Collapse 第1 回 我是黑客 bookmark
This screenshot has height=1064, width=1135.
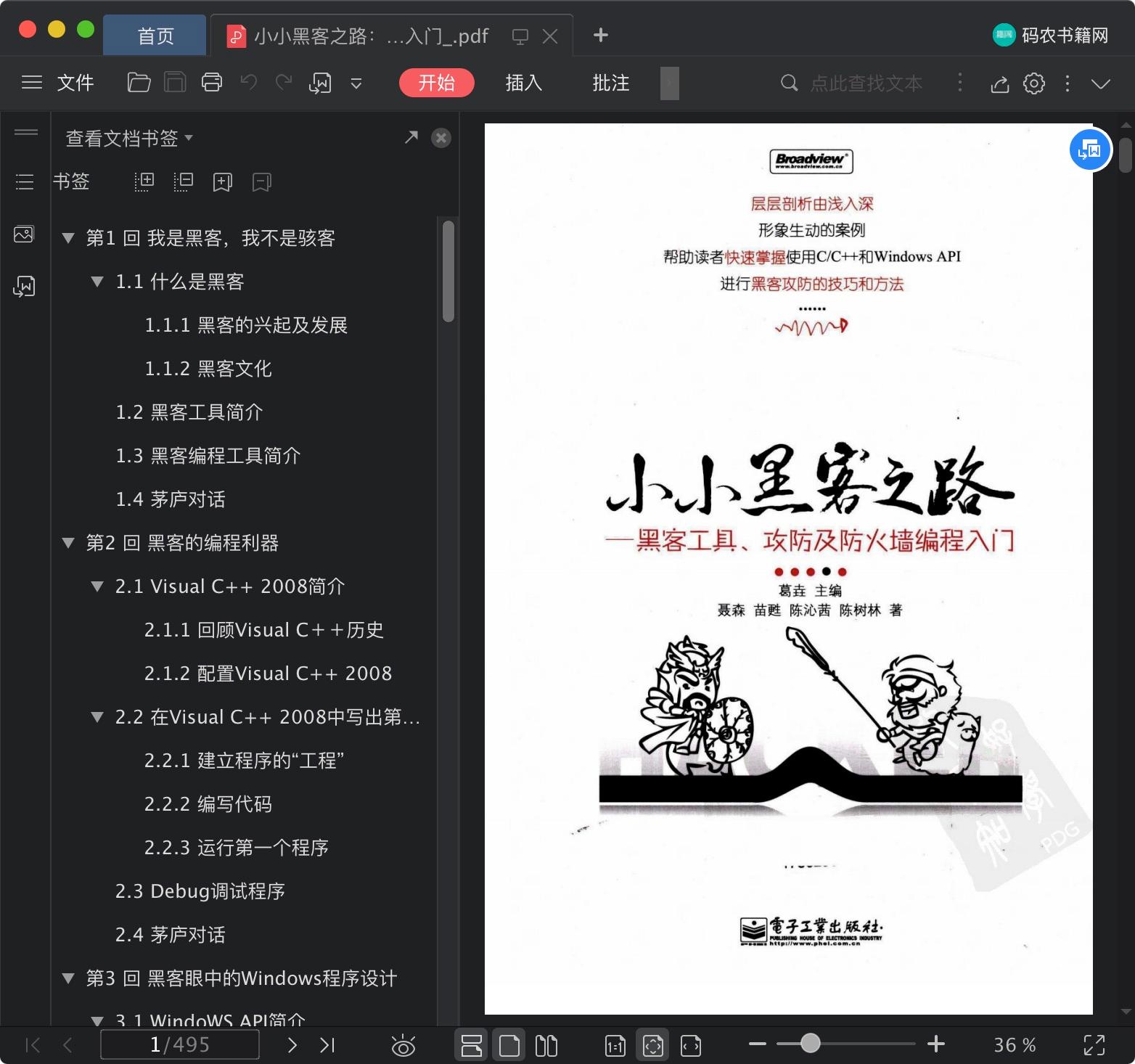68,238
